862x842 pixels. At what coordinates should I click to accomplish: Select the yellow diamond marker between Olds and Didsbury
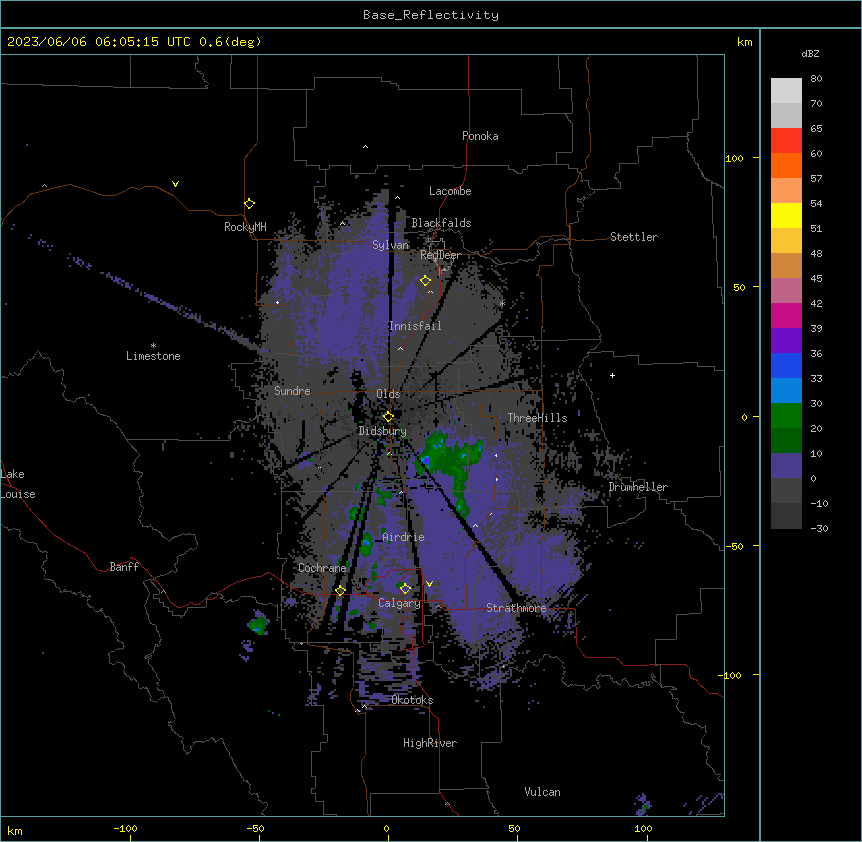coord(388,417)
